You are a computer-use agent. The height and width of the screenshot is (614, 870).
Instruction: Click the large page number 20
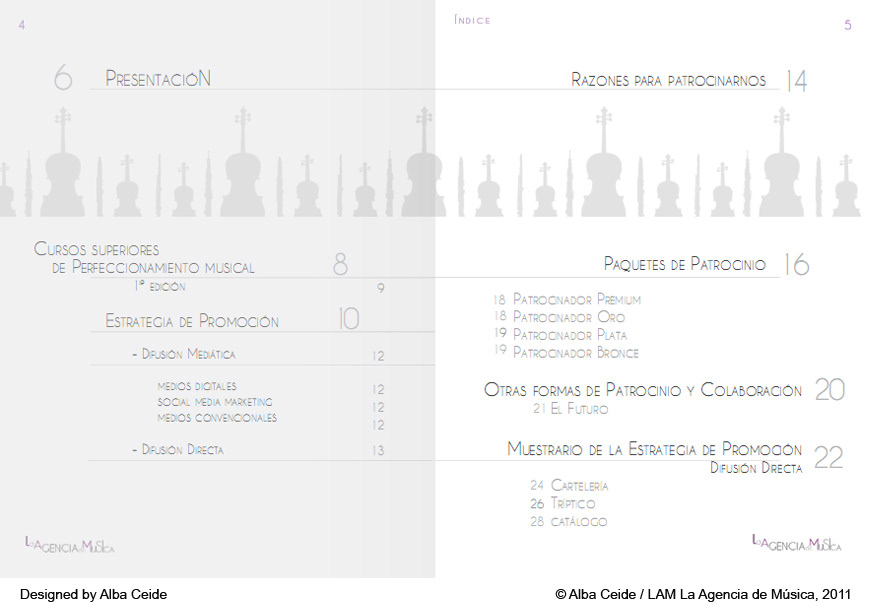(830, 389)
